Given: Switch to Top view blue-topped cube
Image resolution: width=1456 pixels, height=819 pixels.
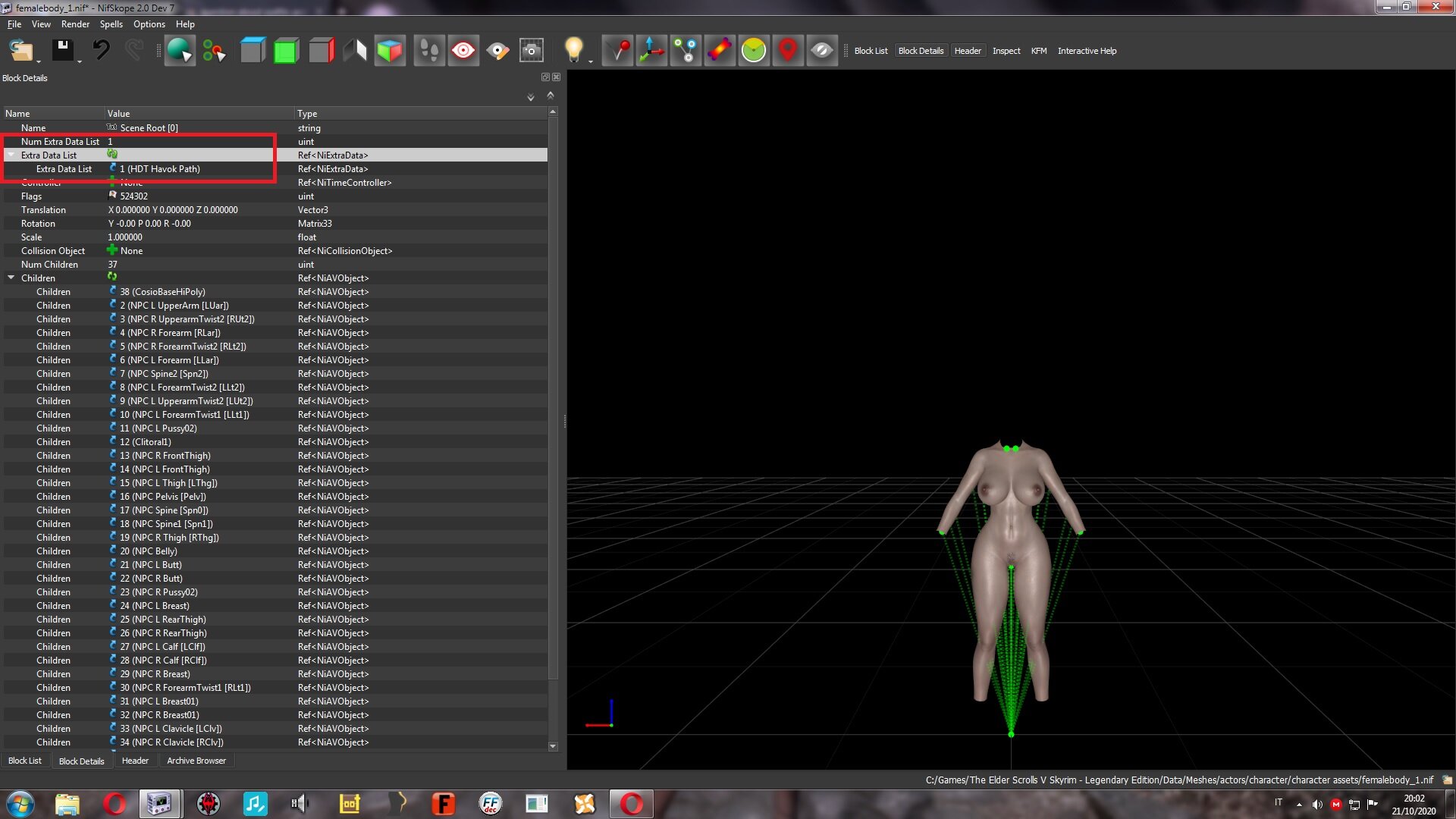Looking at the screenshot, I should [x=253, y=51].
